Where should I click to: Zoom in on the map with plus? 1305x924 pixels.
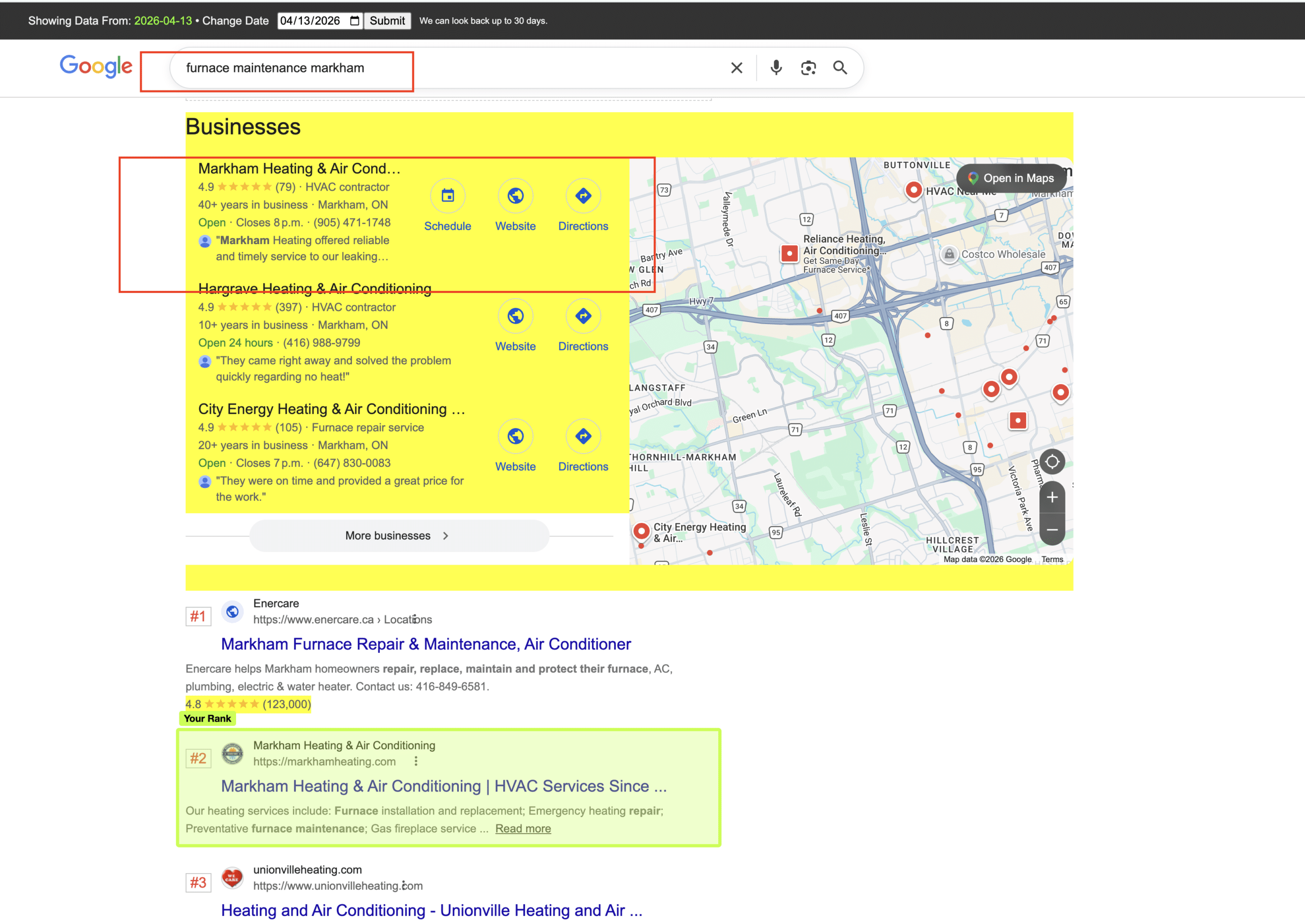point(1052,497)
